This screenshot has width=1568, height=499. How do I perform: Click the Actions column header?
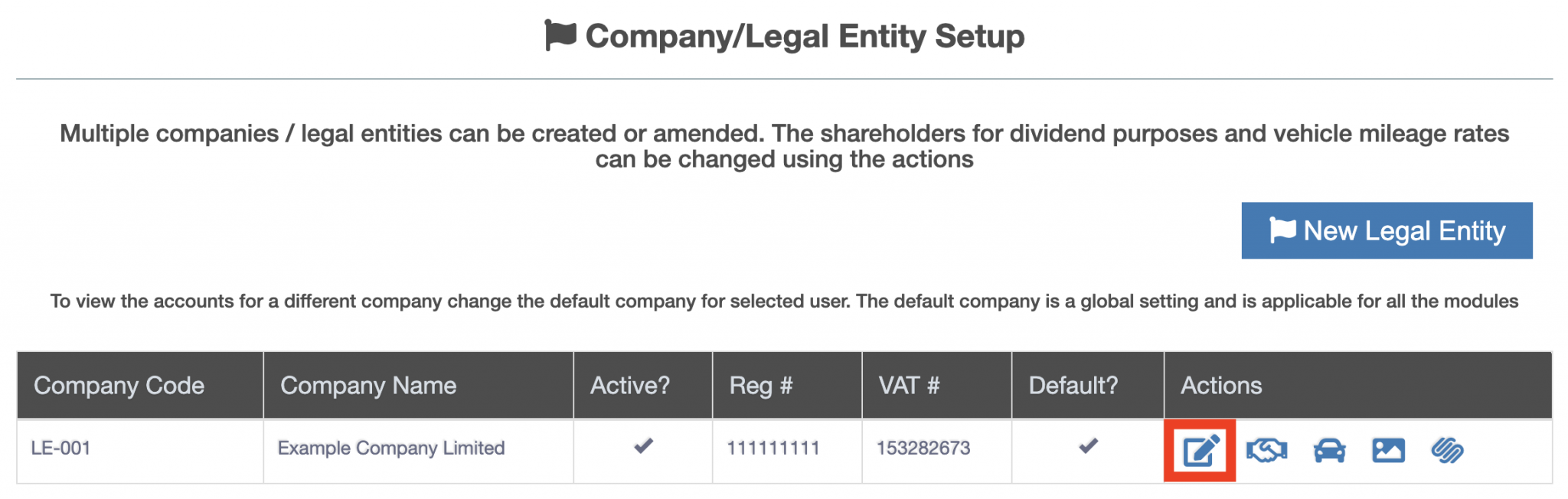(1220, 386)
